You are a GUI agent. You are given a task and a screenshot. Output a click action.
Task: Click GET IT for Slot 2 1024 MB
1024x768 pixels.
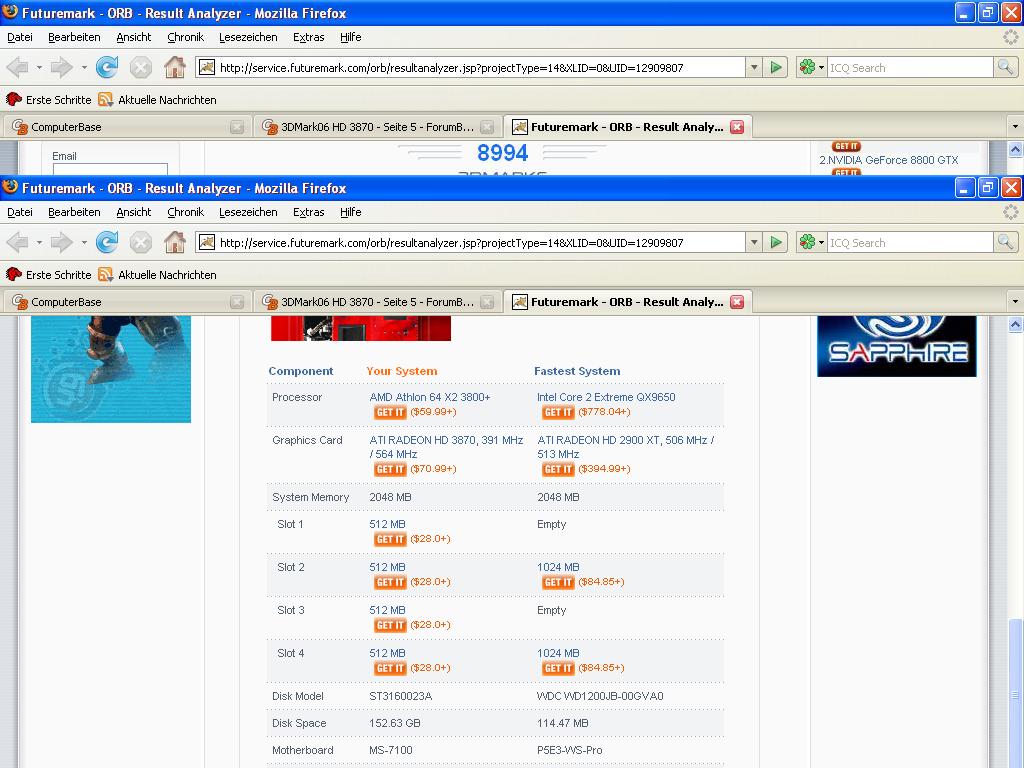pos(558,582)
